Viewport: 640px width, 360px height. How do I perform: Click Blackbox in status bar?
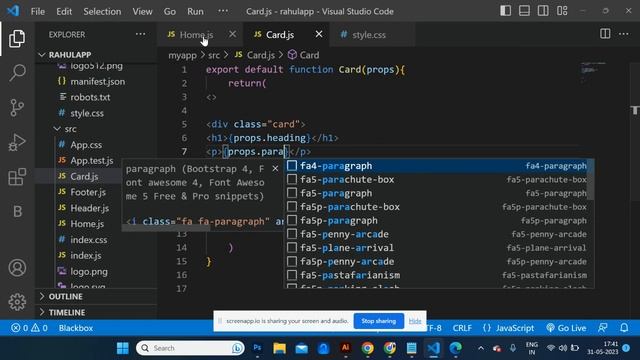pyautogui.click(x=76, y=328)
